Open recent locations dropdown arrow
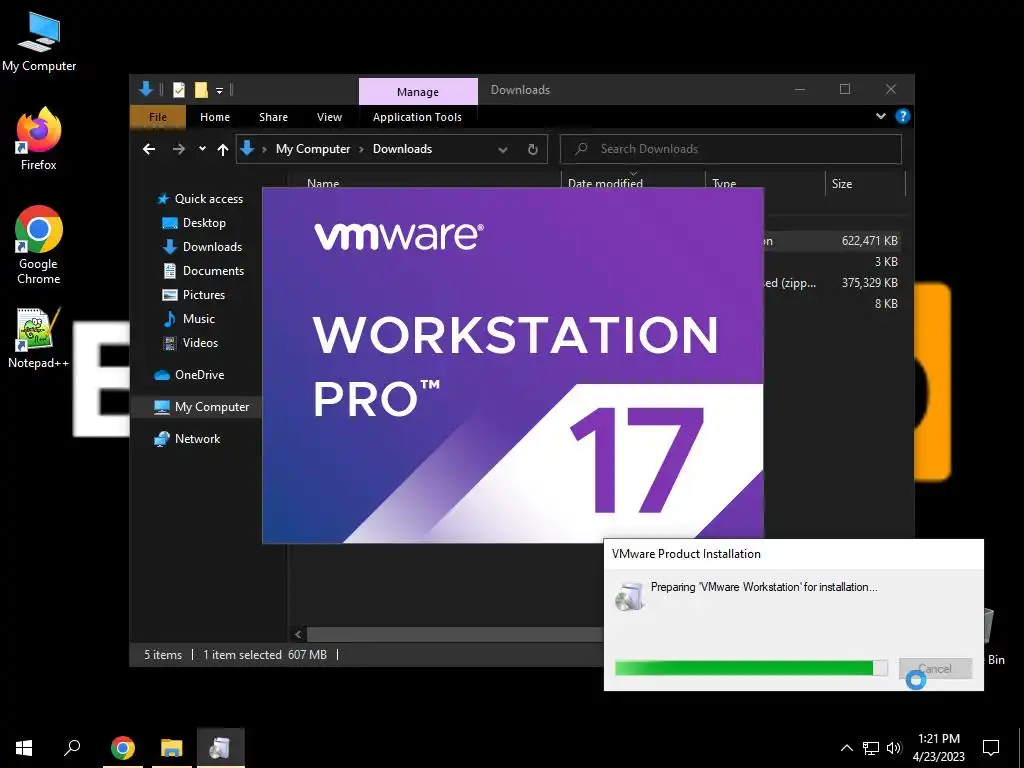 click(x=202, y=149)
